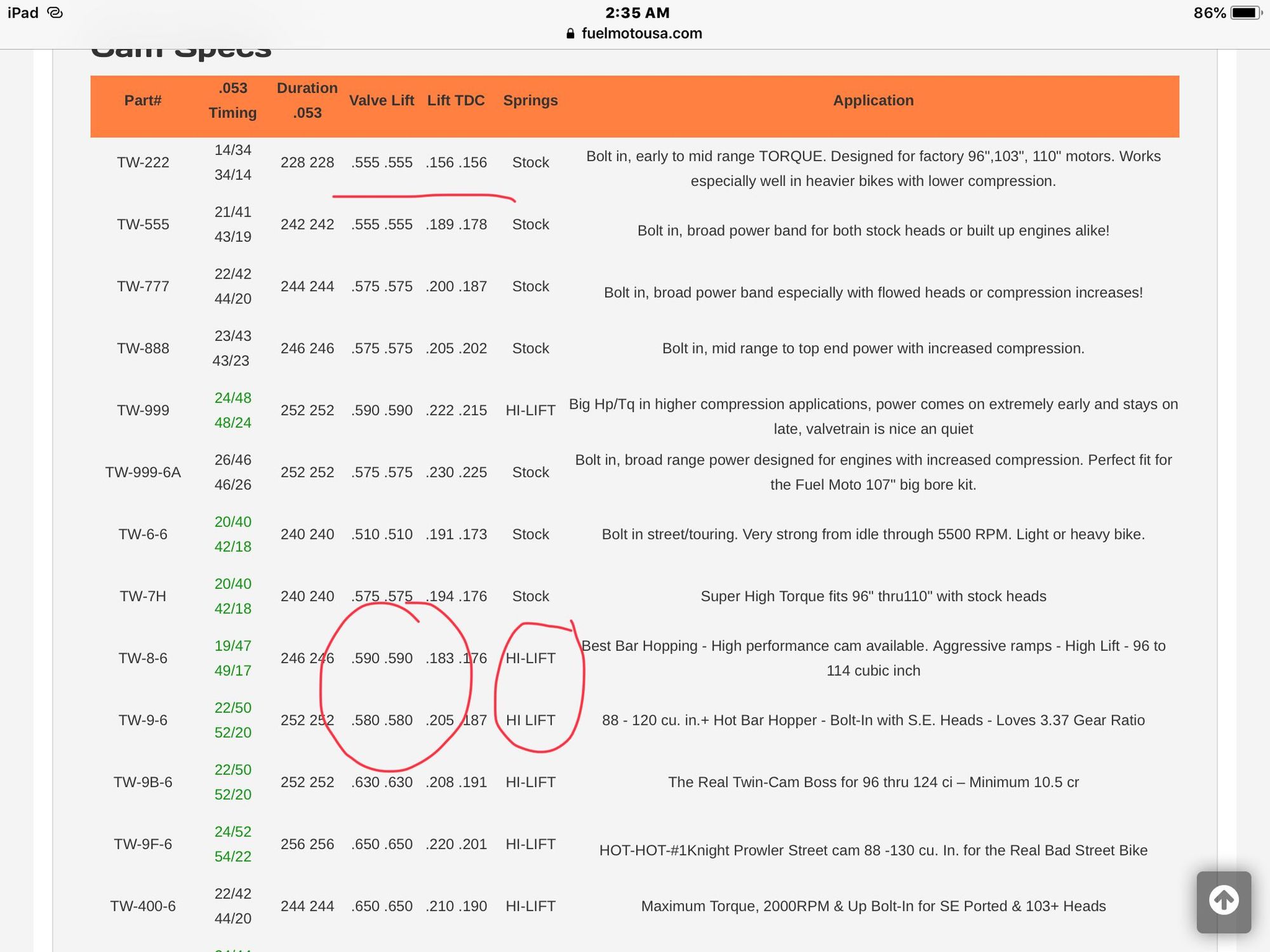The width and height of the screenshot is (1270, 952).
Task: Tap the hotspot link icon beside iPad
Action: tap(55, 13)
